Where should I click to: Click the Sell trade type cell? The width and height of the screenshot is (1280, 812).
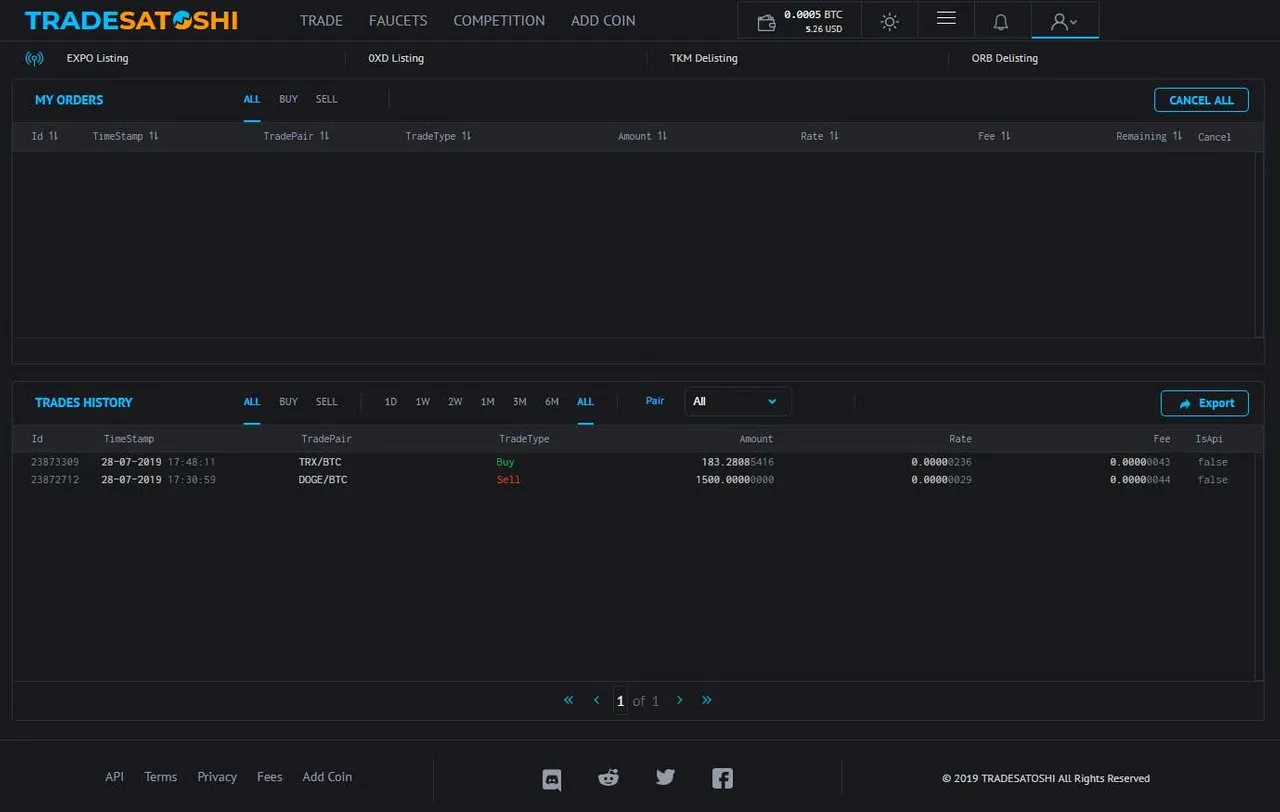509,480
